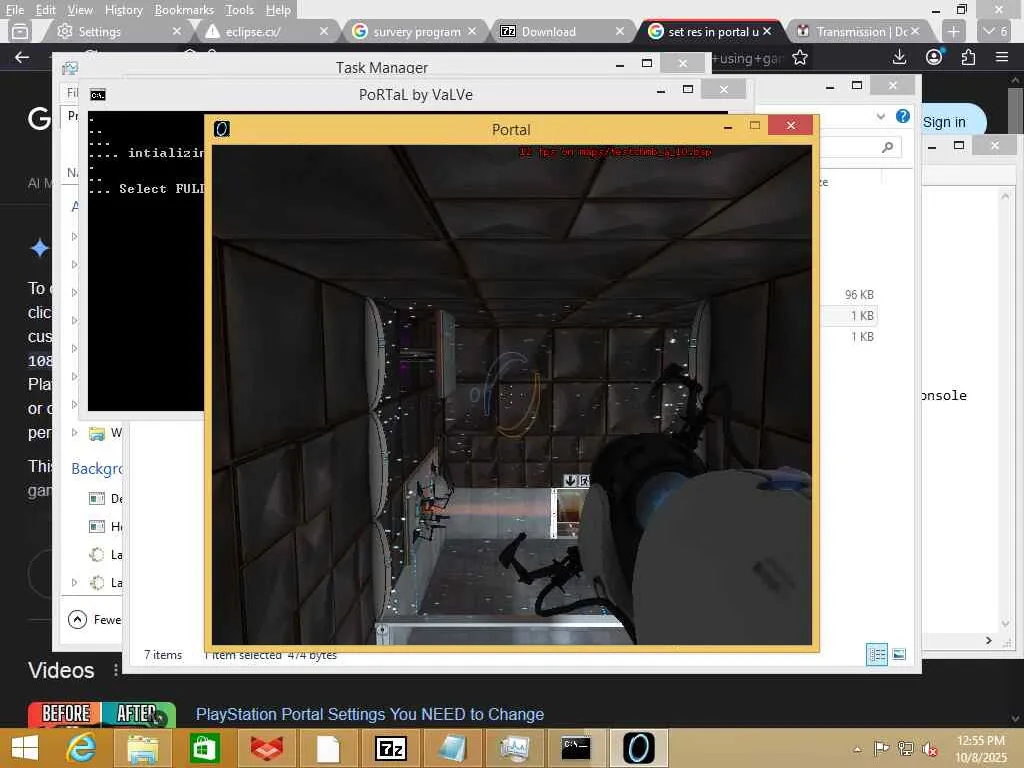
Task: Click the scroll-down arrow in right window
Action: (1005, 623)
